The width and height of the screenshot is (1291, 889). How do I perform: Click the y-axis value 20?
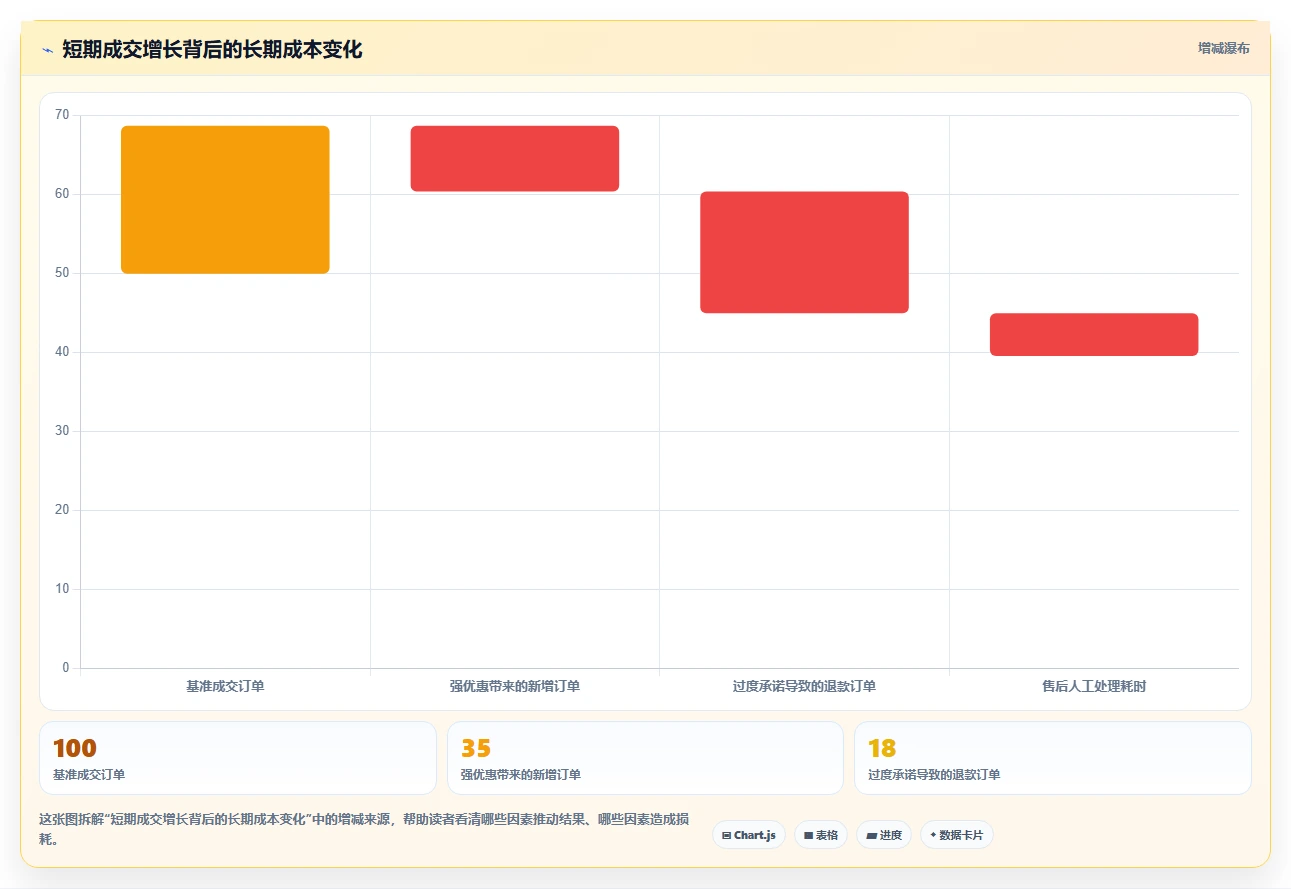pyautogui.click(x=62, y=510)
